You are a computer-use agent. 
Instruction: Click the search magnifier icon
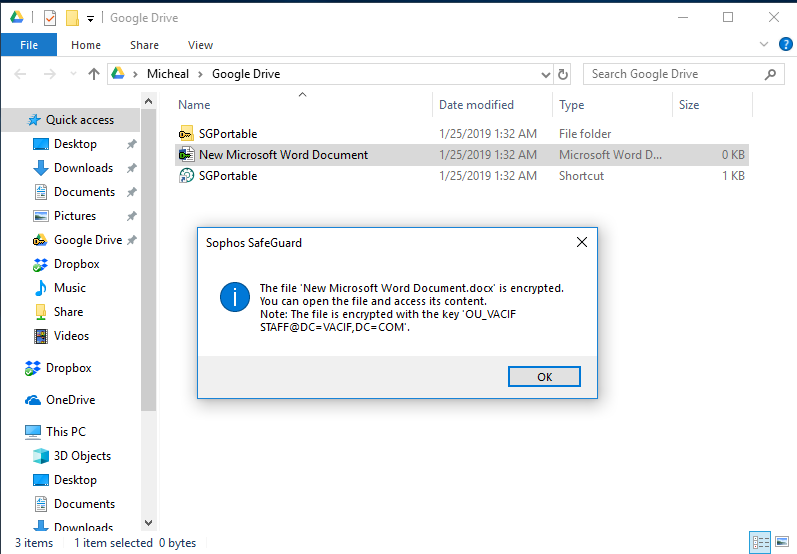pos(771,74)
